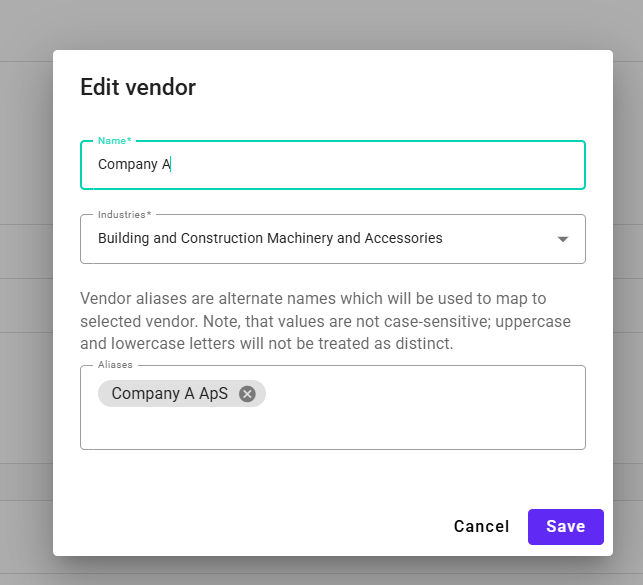Click the Name input field
This screenshot has width=643, height=585.
tap(333, 165)
